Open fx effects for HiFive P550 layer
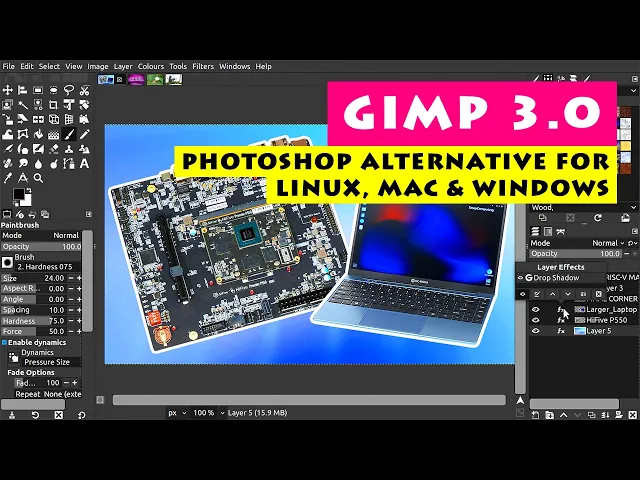Viewport: 640px width, 480px height. point(561,320)
